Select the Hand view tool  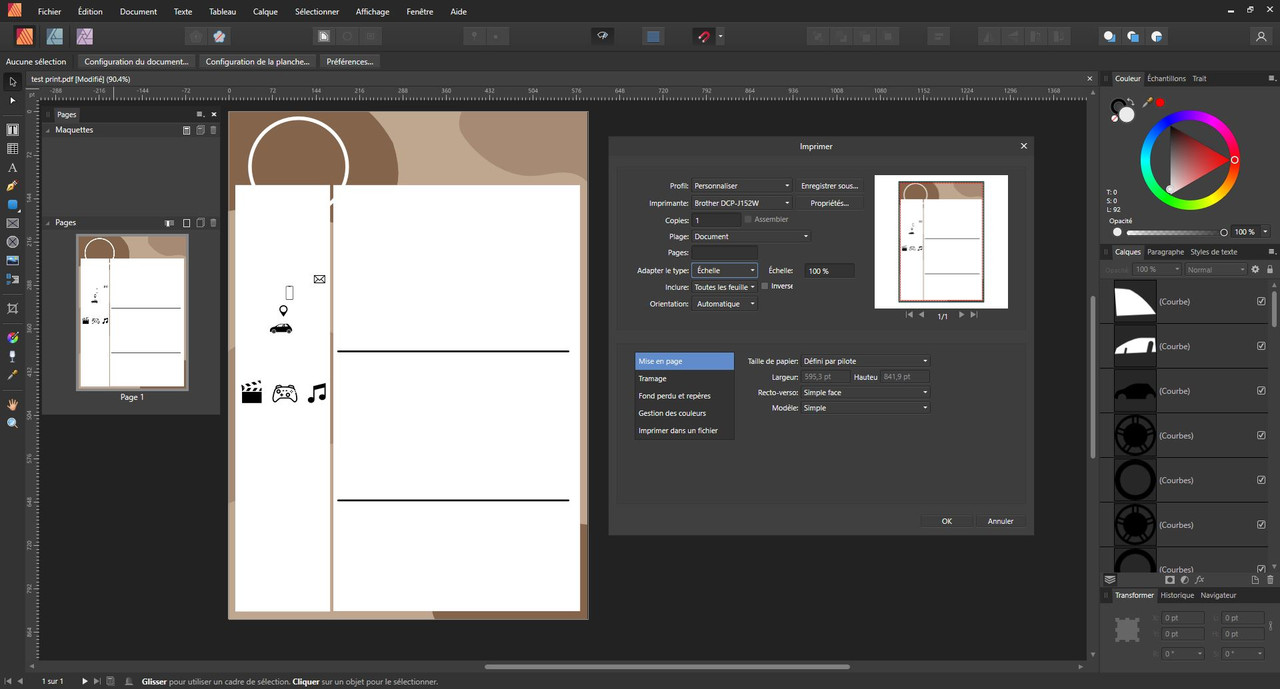click(x=13, y=404)
